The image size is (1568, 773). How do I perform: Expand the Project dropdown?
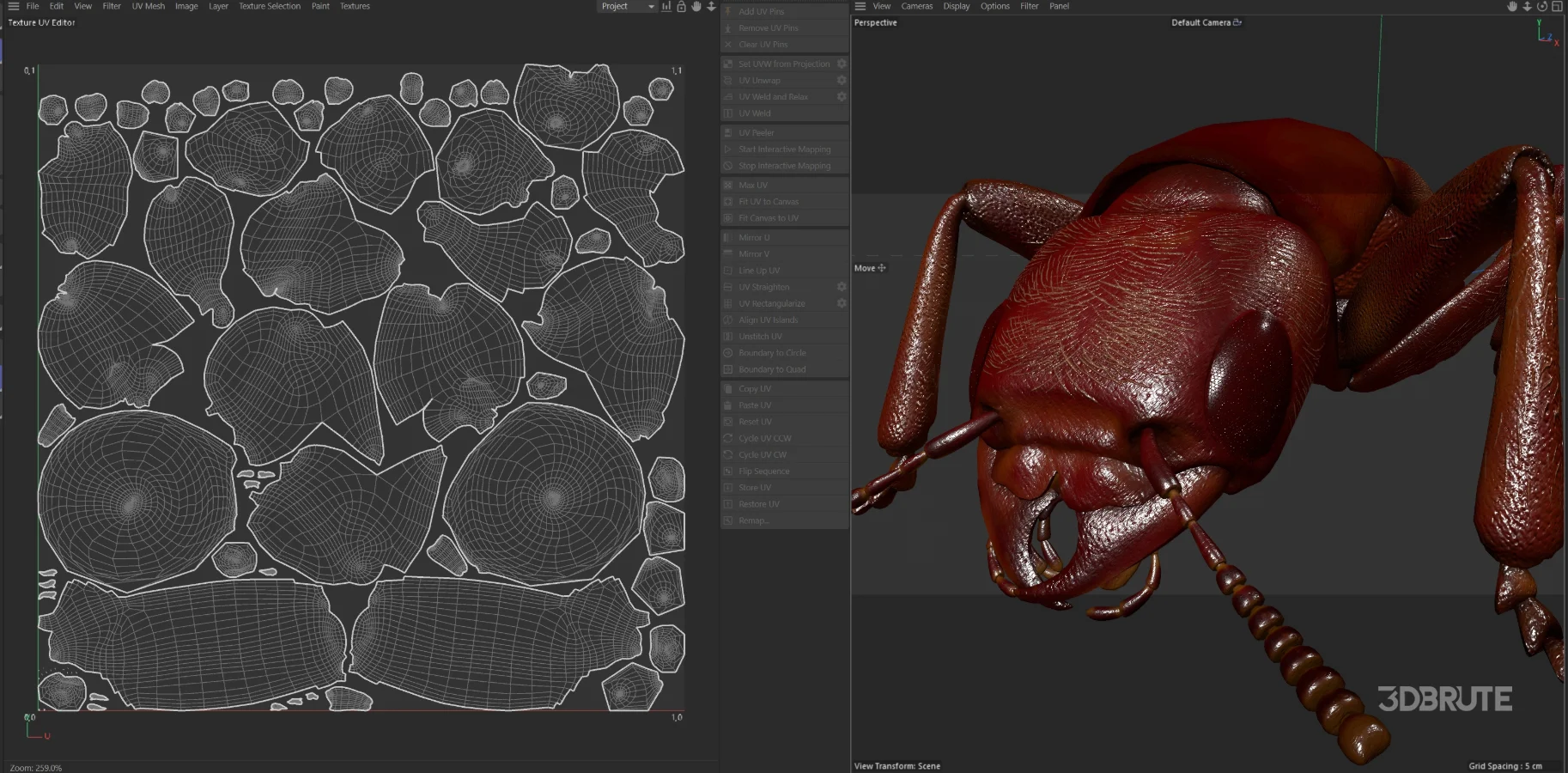tap(627, 6)
